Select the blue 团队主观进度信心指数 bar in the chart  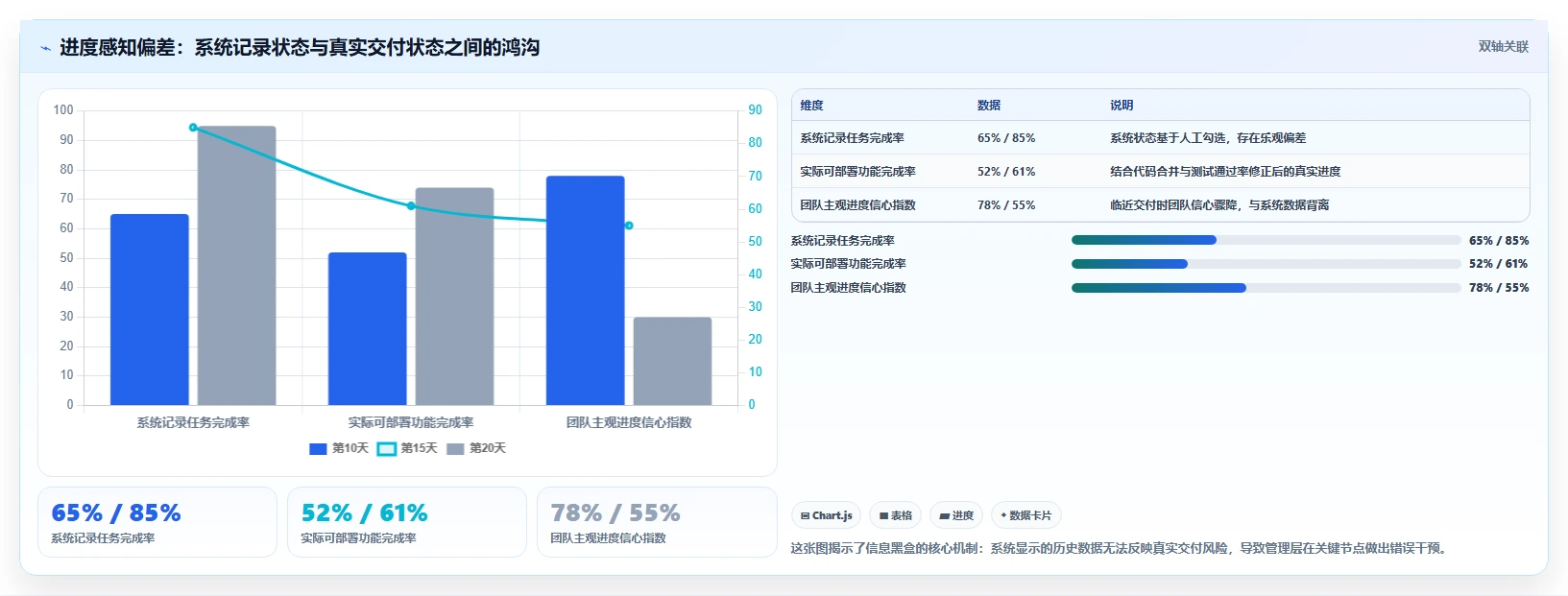click(586, 290)
